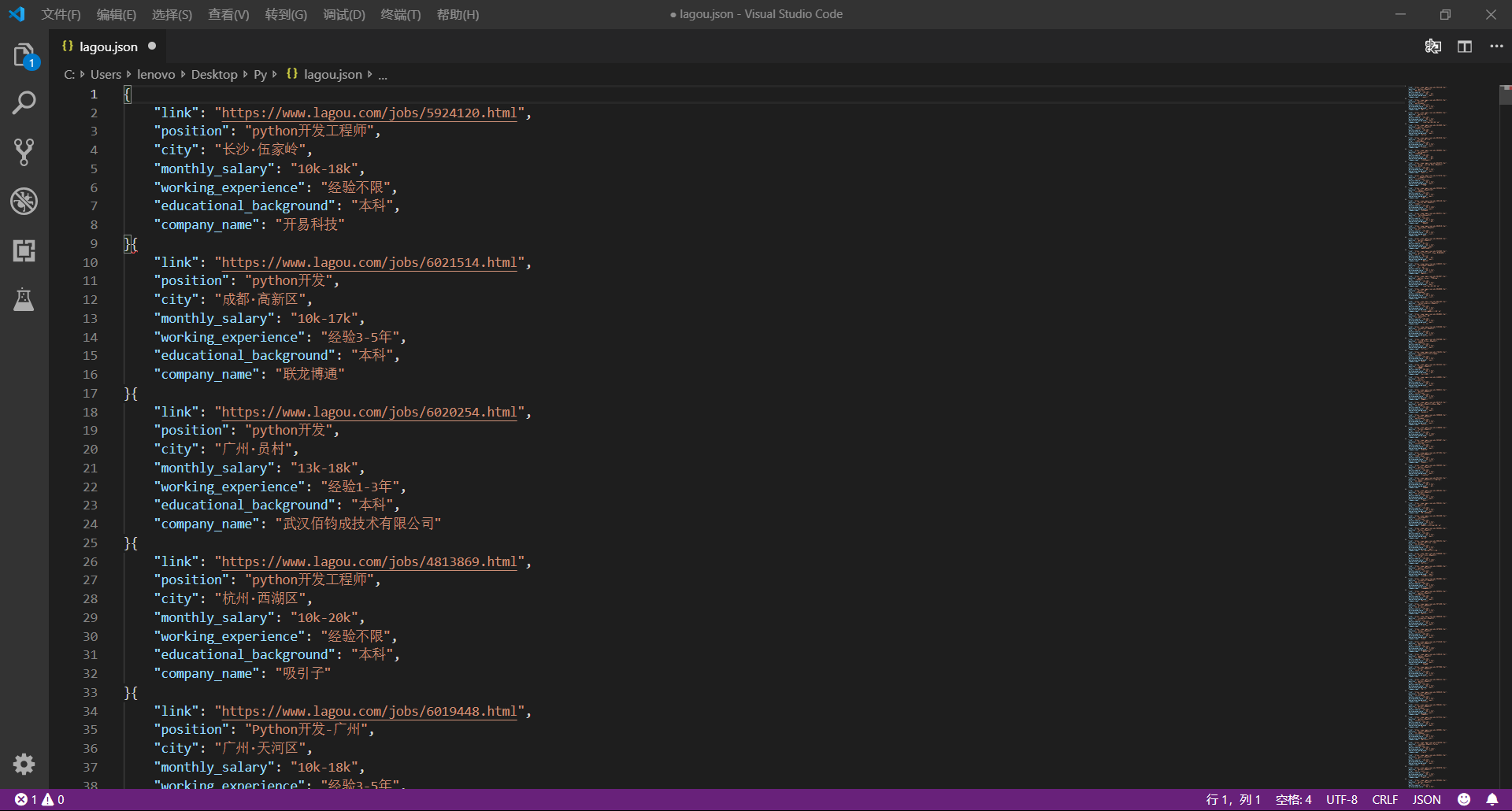Open the Test flask view

(x=24, y=299)
